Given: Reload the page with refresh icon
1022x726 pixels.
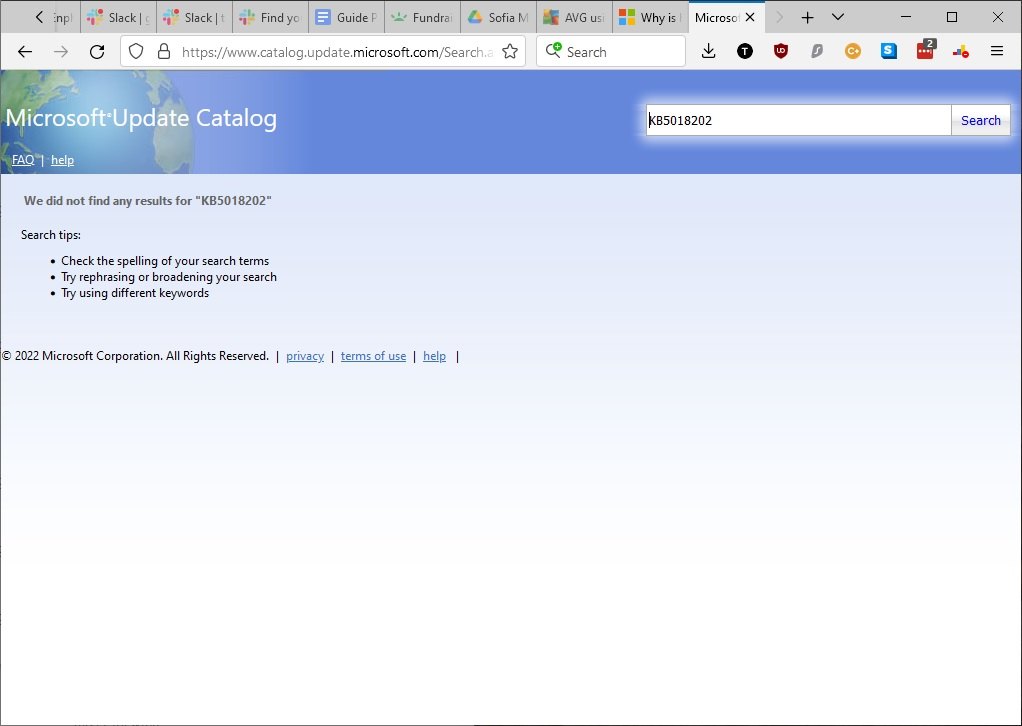Looking at the screenshot, I should 97,51.
